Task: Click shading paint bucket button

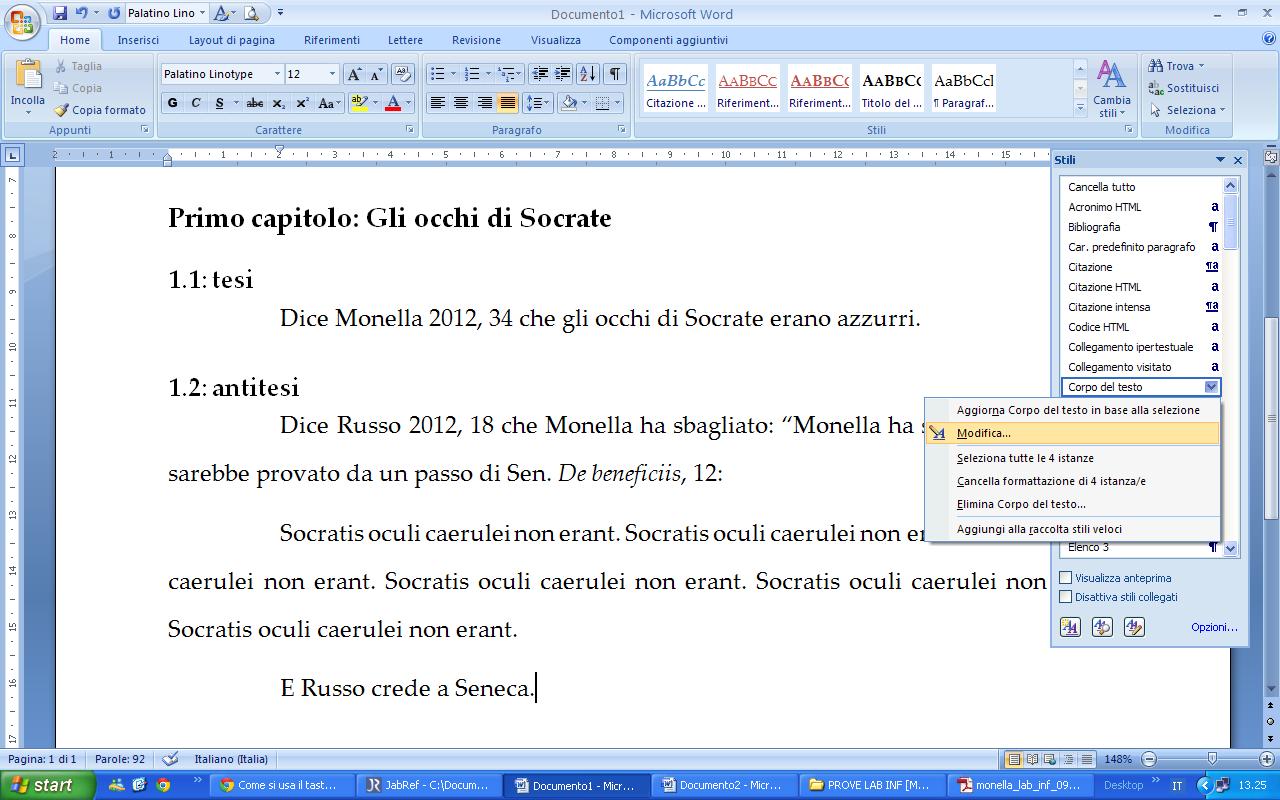Action: click(569, 103)
